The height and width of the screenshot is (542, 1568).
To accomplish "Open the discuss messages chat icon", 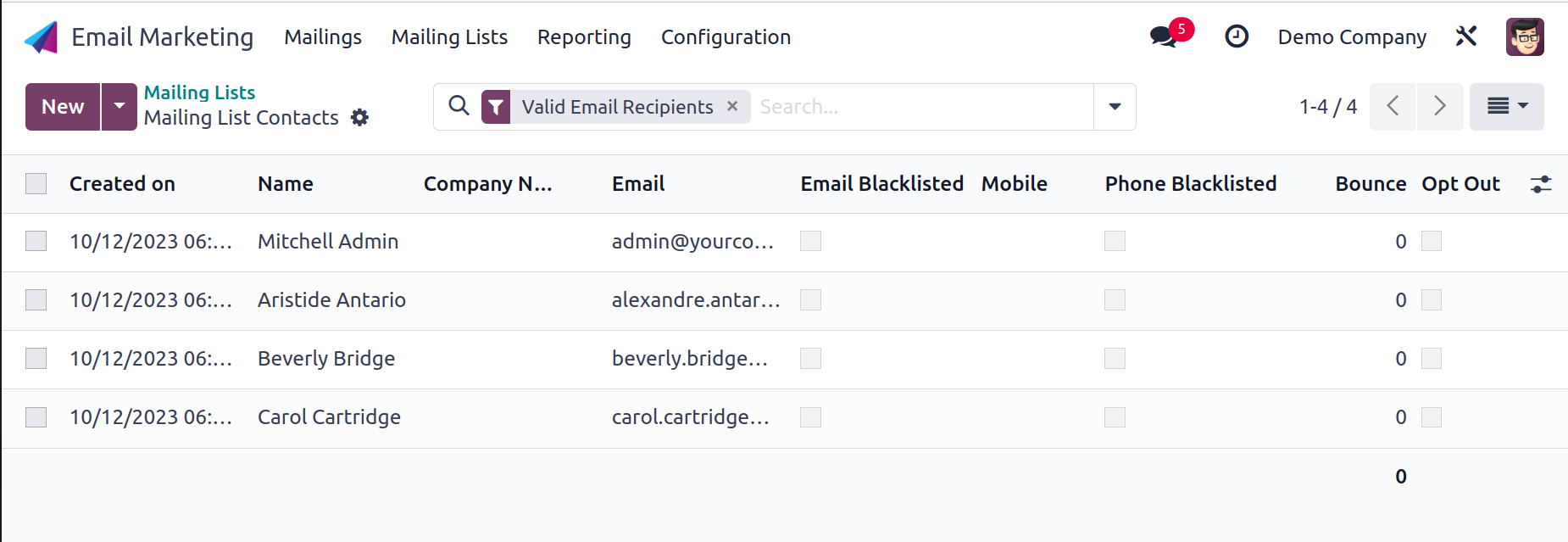I will 1164,36.
